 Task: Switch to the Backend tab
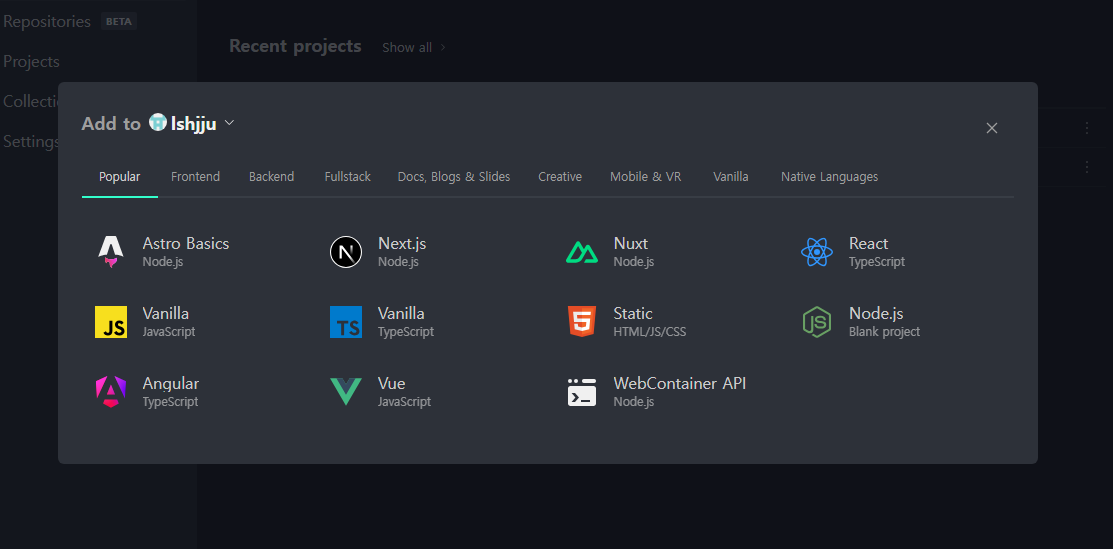pos(271,177)
